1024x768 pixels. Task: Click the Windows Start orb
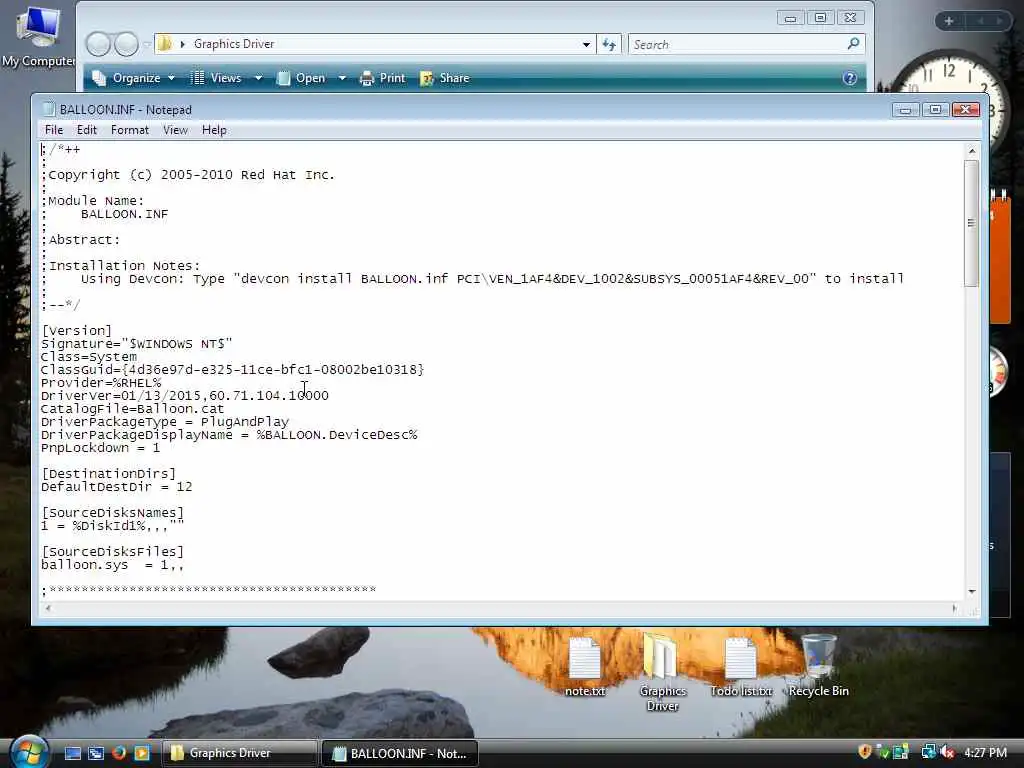pos(29,752)
